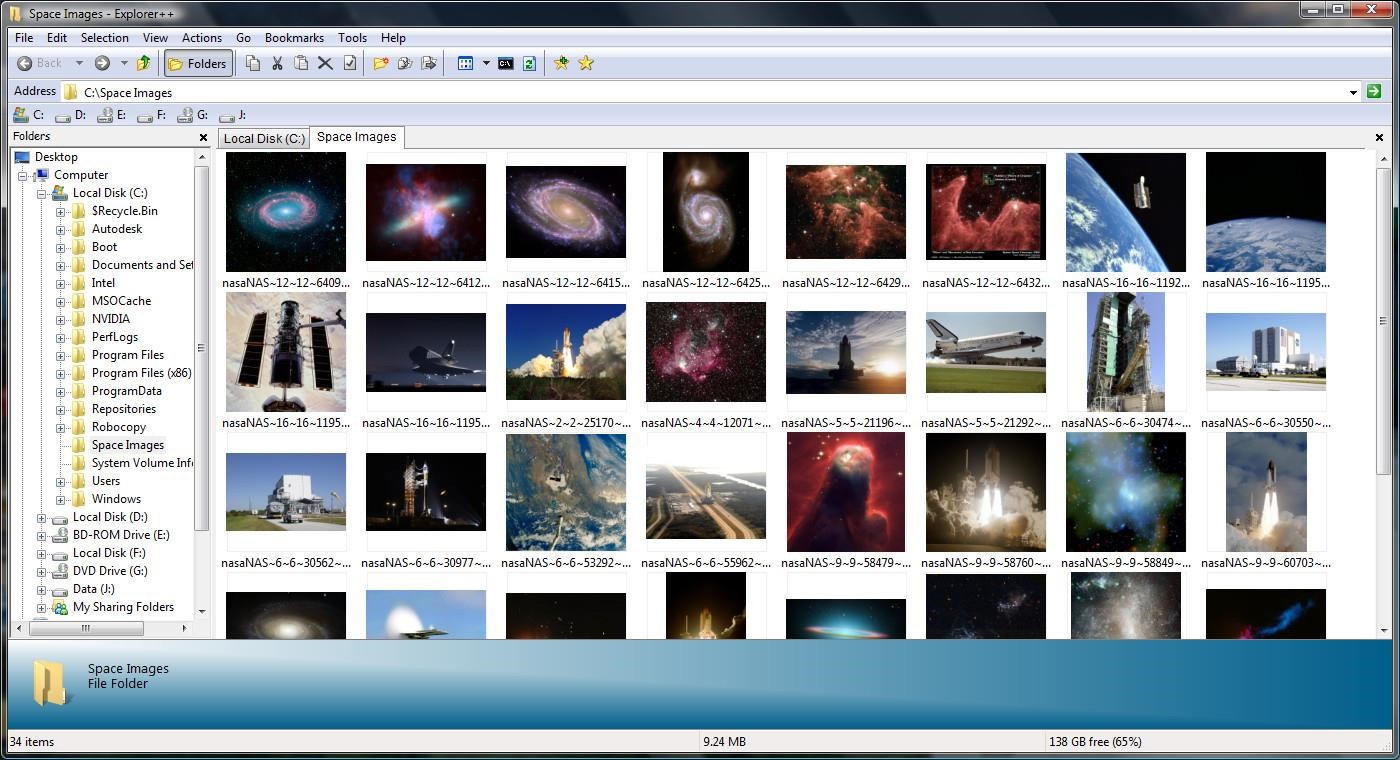The image size is (1400, 760).
Task: Select the Users folder in tree
Action: click(105, 481)
